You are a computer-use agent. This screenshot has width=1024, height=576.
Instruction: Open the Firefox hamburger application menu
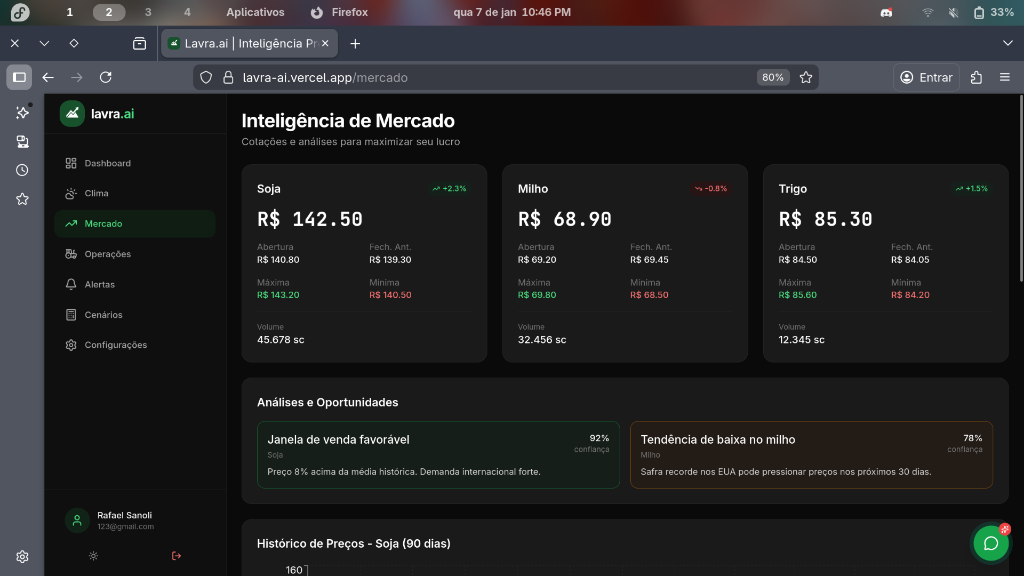(1005, 78)
